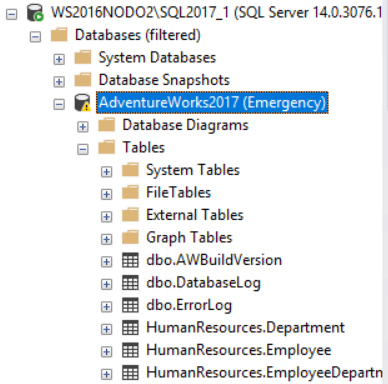Select the System Tables label
The image size is (388, 384).
193,170
